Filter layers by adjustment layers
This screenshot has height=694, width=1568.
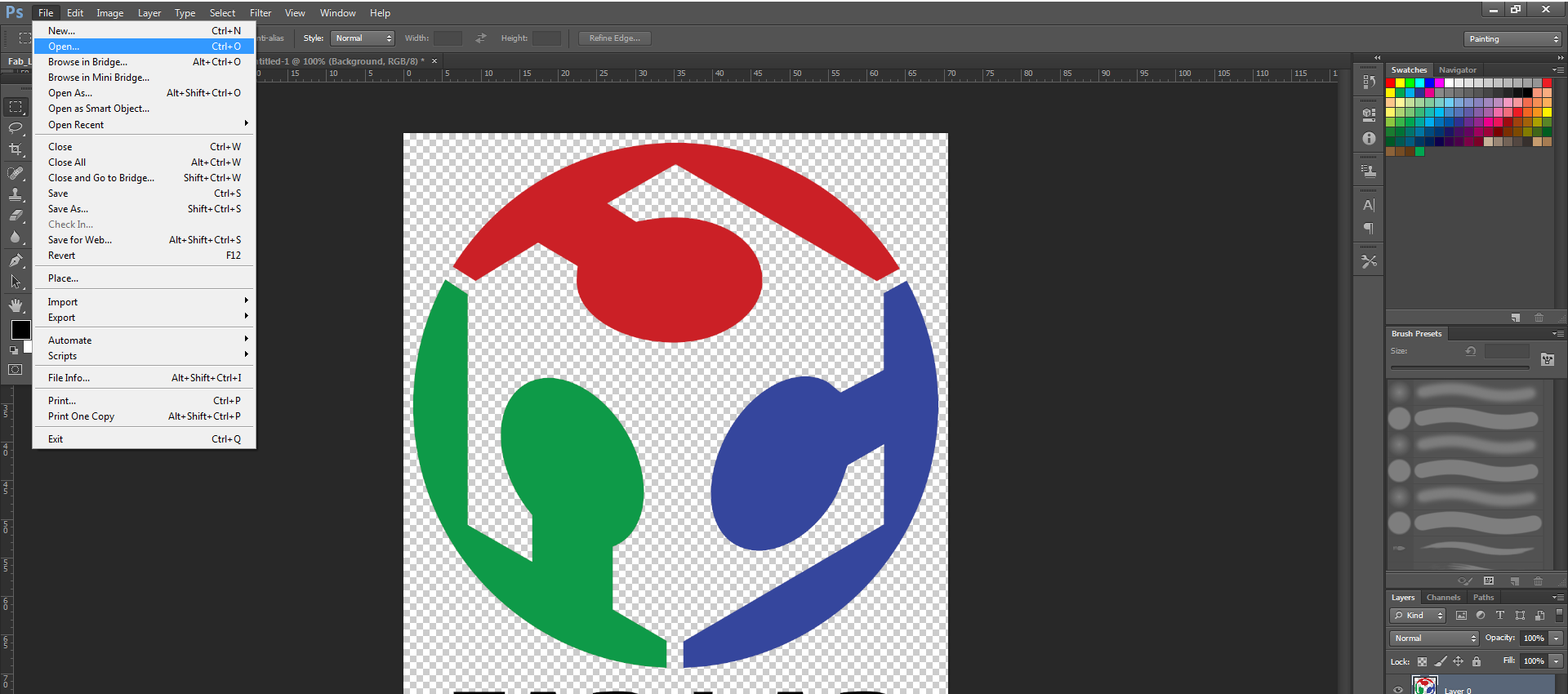1481,616
